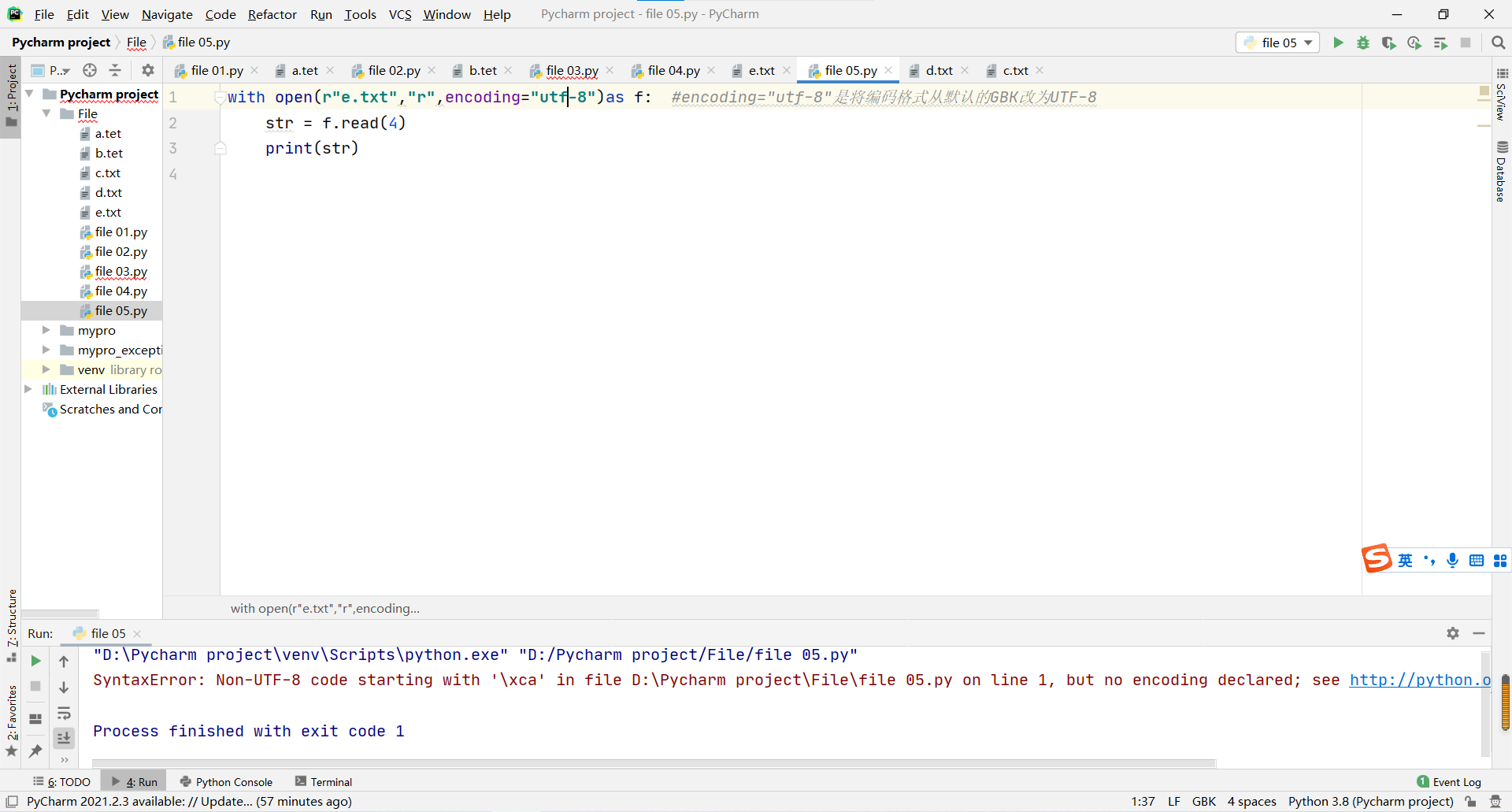Toggle tool window quick access in status bar
The width and height of the screenshot is (1512, 812).
point(12,802)
